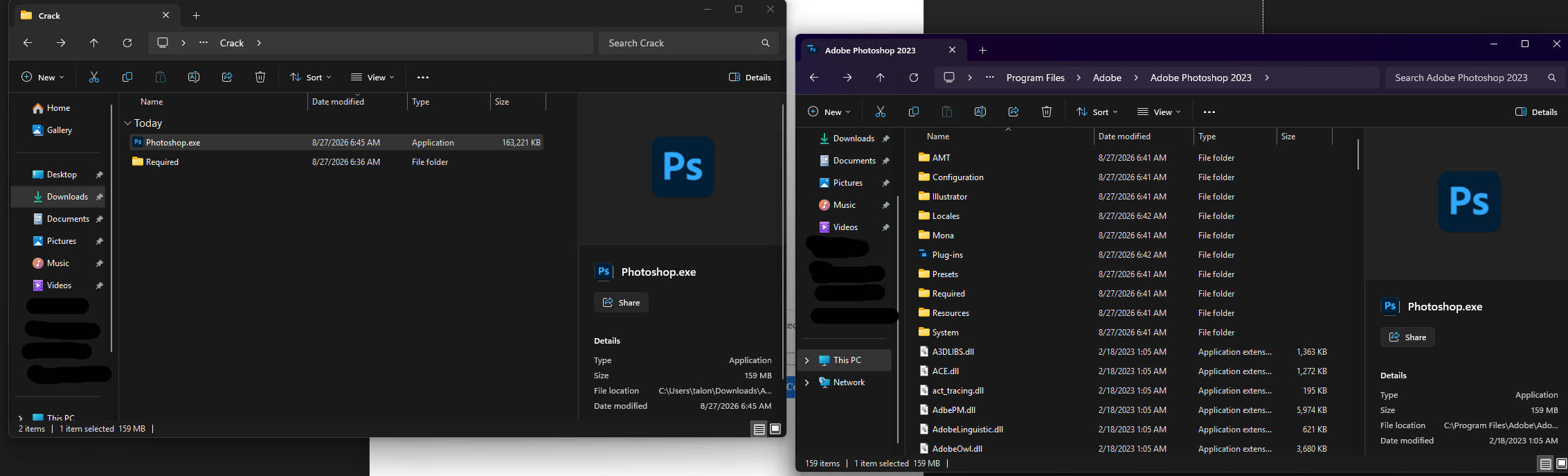Open the See more ellipsis in the Adobe Photoshop 2023 window toolbar
The height and width of the screenshot is (476, 1568).
pyautogui.click(x=1209, y=112)
